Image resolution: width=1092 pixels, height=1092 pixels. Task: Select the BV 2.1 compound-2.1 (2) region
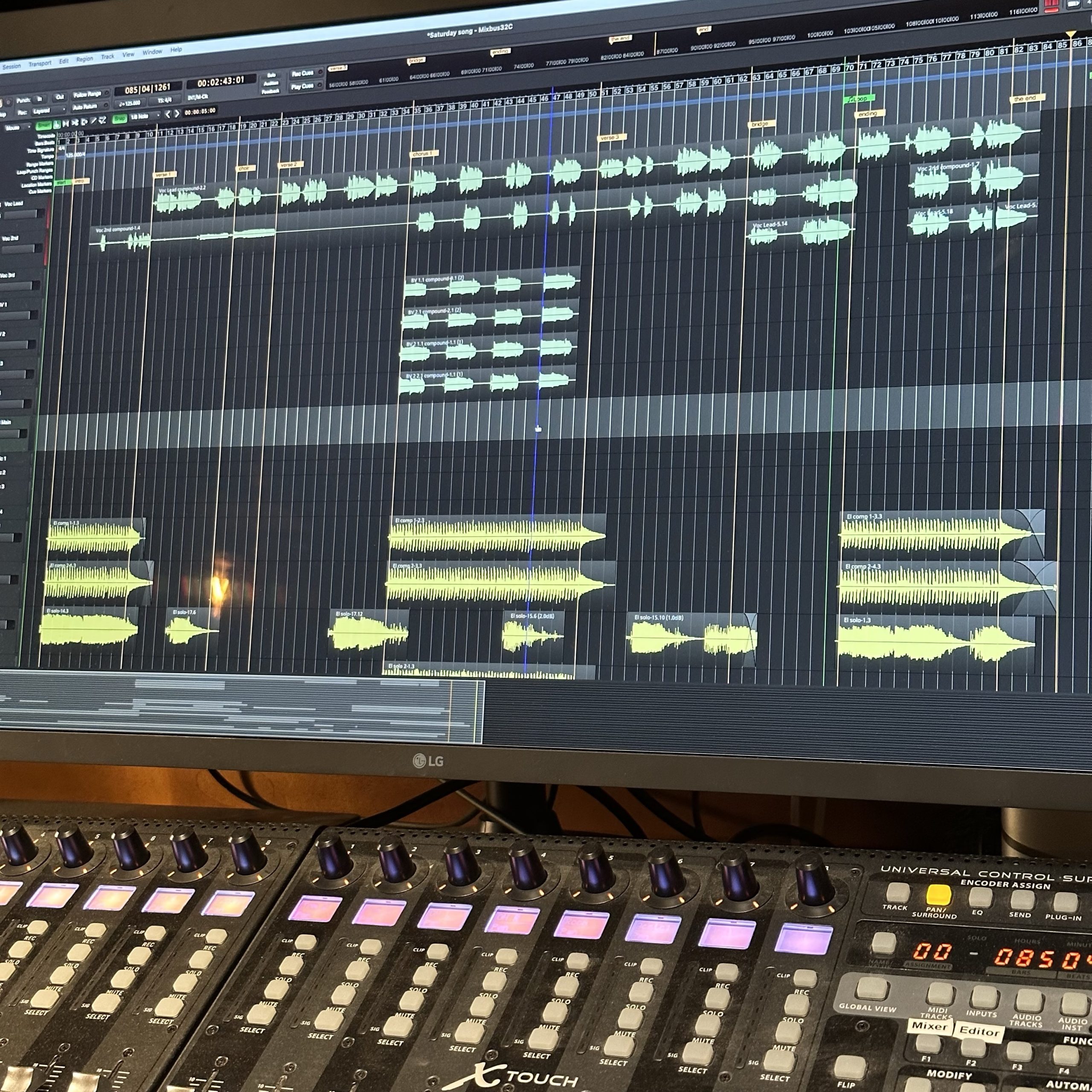(491, 317)
